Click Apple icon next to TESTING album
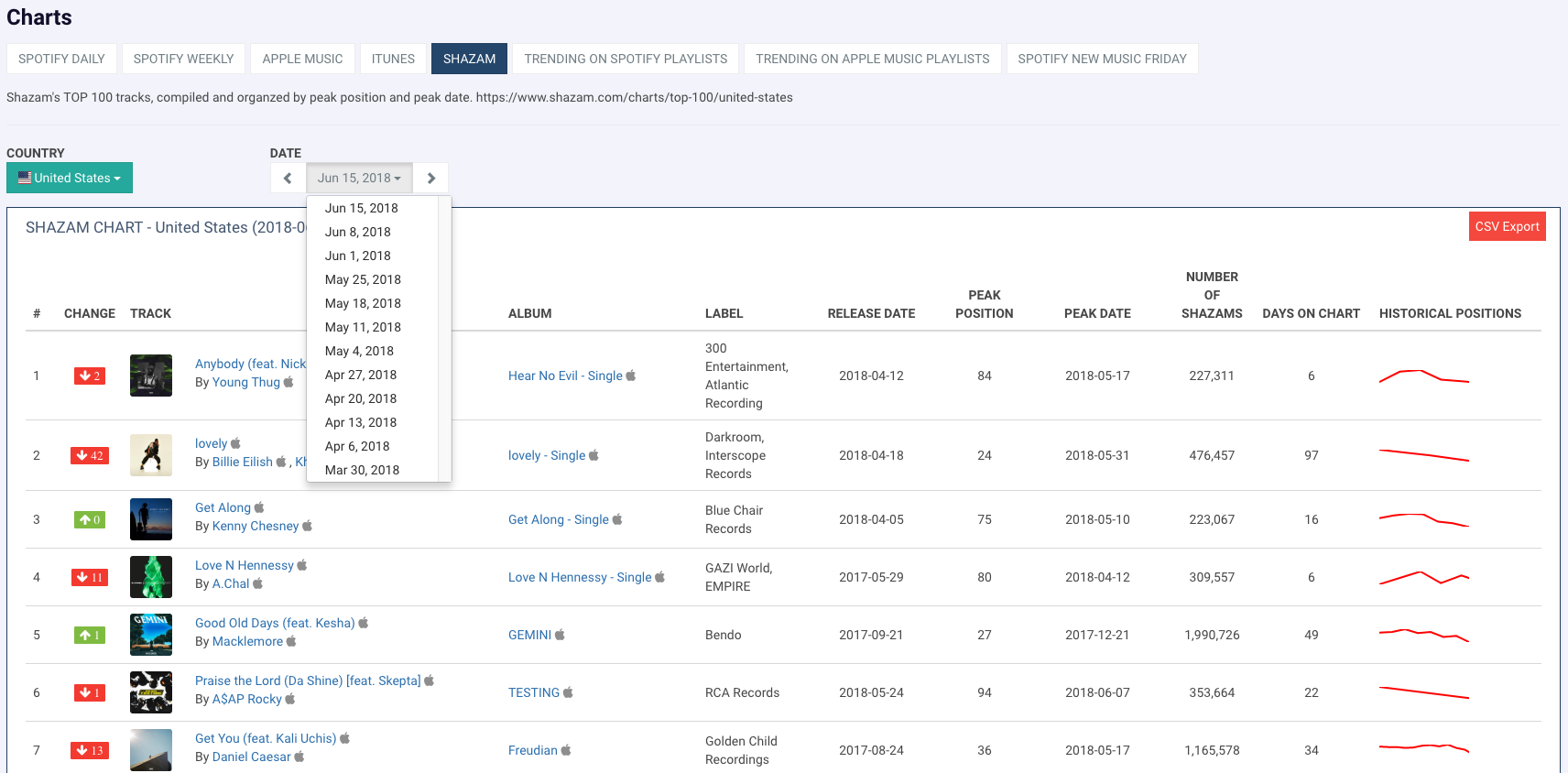 pyautogui.click(x=569, y=692)
